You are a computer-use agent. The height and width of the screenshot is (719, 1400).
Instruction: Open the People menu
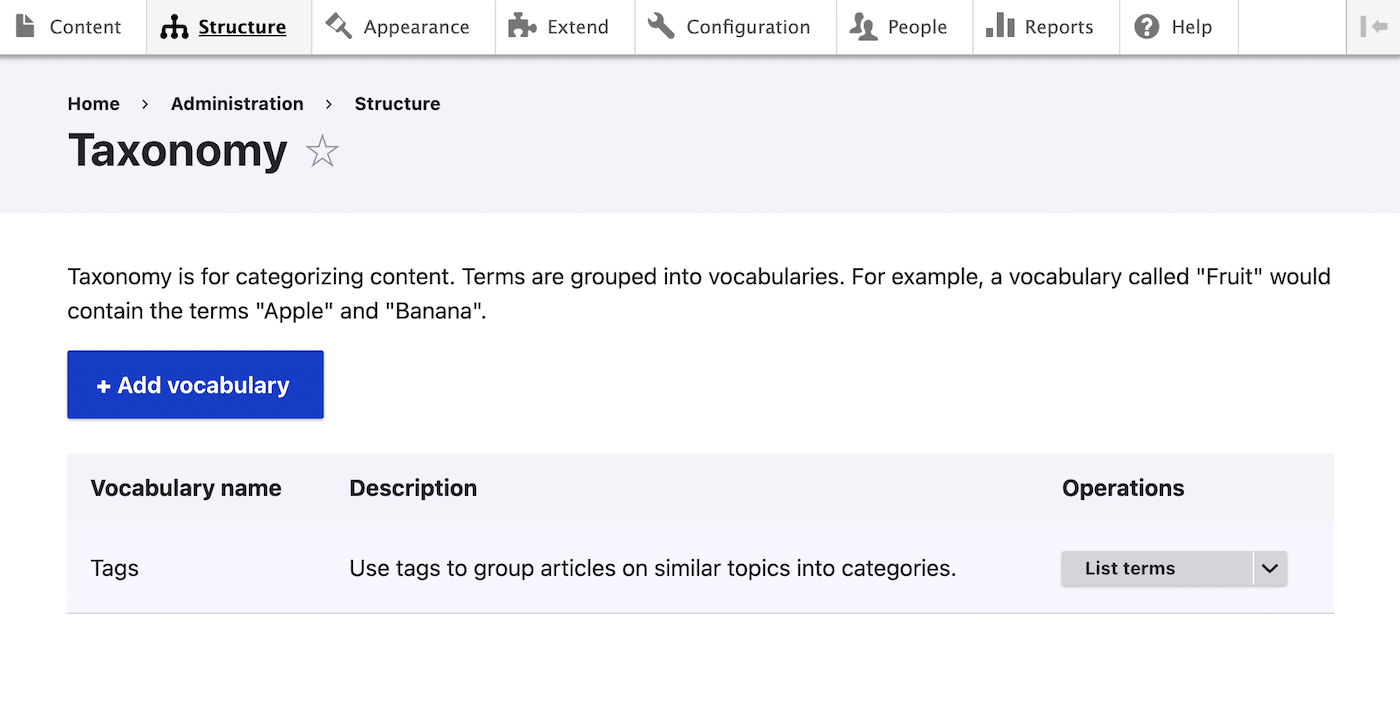[903, 27]
